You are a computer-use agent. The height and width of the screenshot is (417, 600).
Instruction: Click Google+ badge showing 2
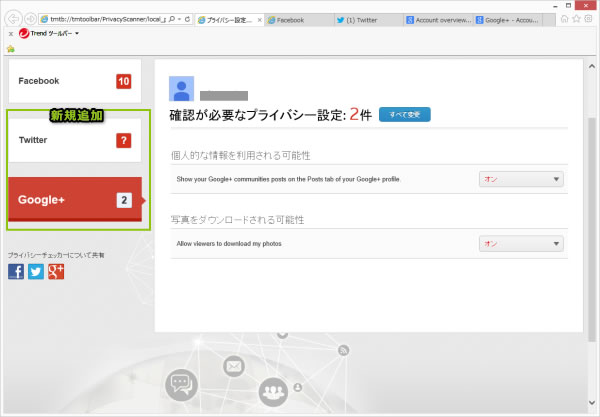124,200
